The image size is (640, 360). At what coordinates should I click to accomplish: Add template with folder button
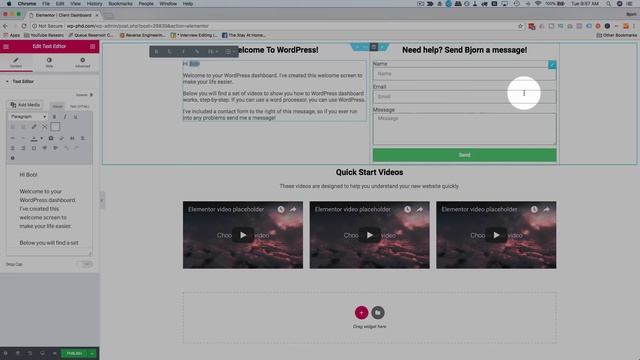pyautogui.click(x=378, y=313)
